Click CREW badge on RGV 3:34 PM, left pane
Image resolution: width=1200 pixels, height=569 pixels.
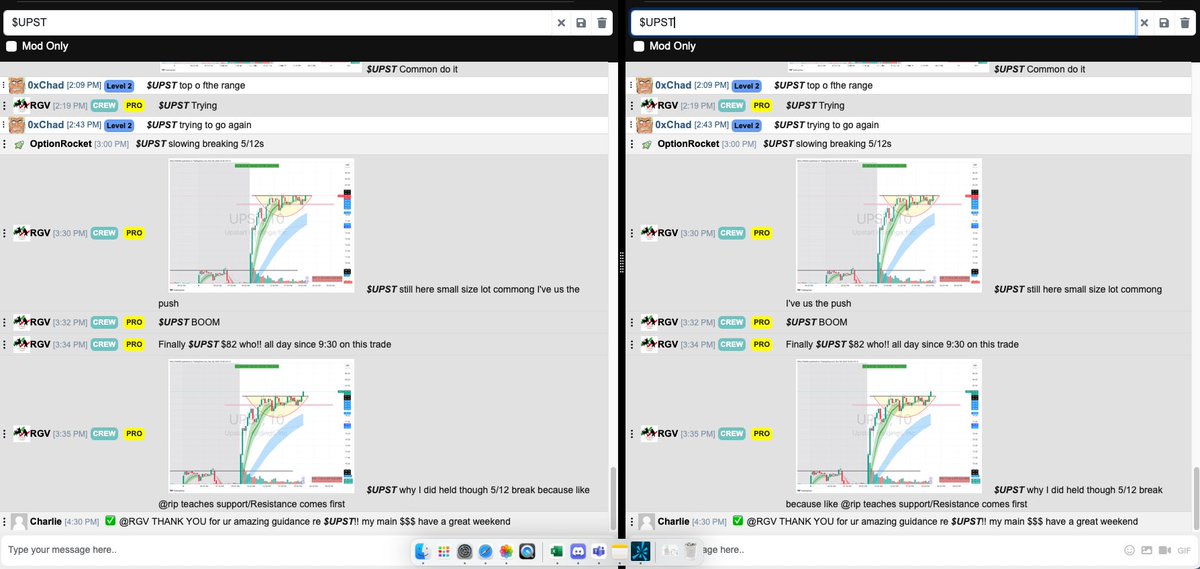click(104, 344)
